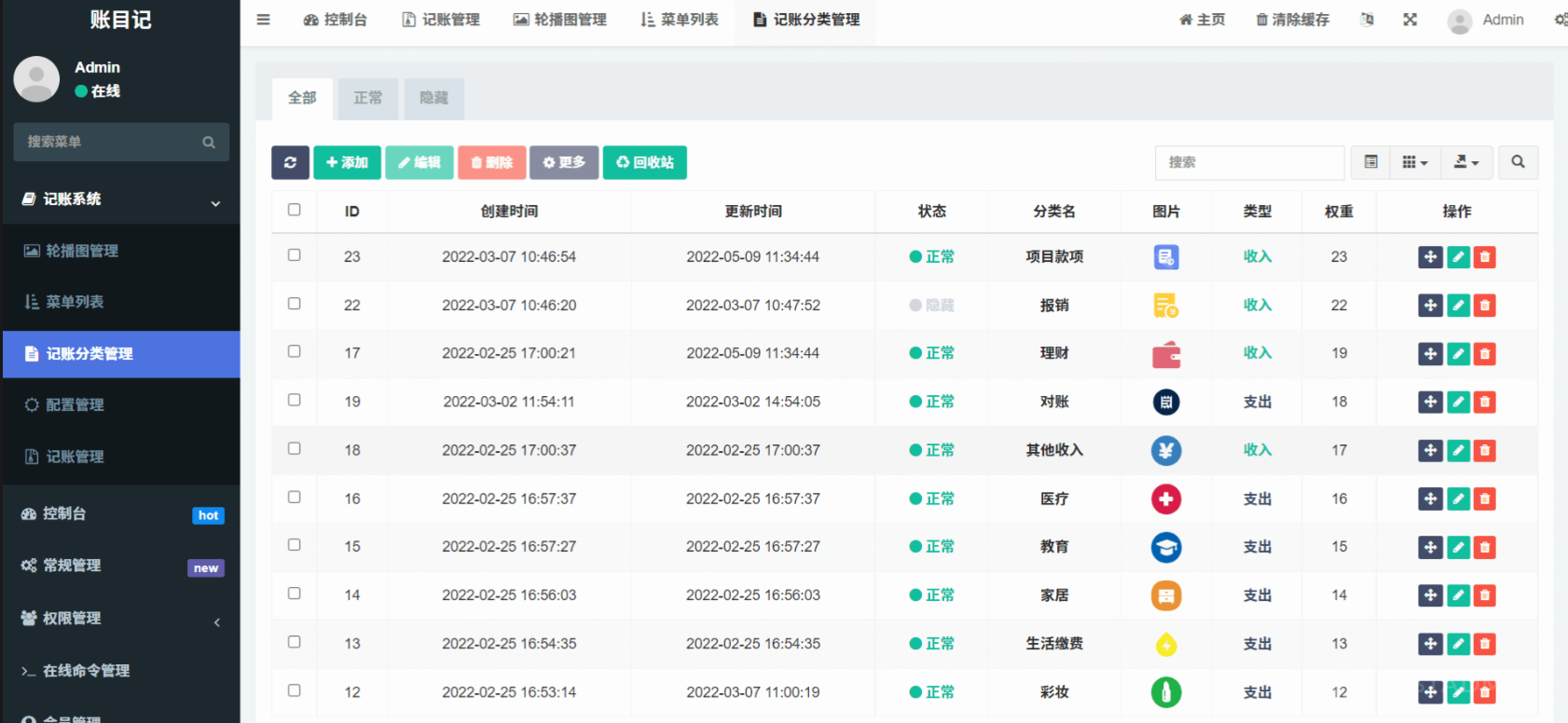The image size is (1568, 723).
Task: Click the search magnifier button beside table tools
Action: tap(1518, 162)
